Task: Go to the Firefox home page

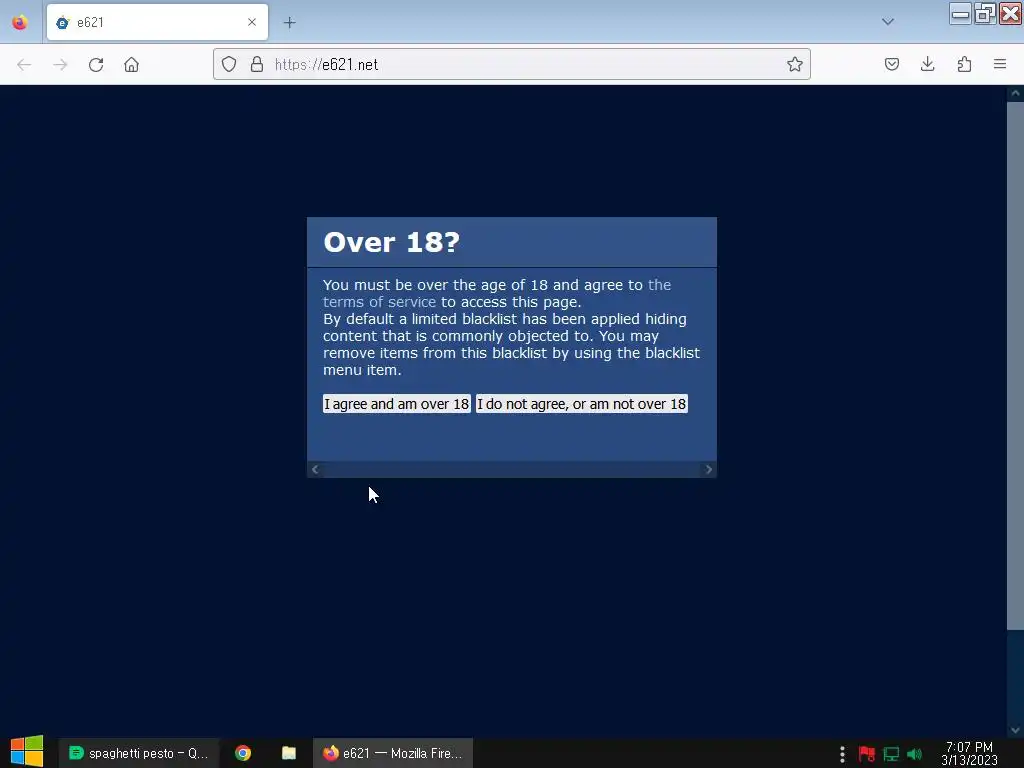Action: click(x=131, y=65)
